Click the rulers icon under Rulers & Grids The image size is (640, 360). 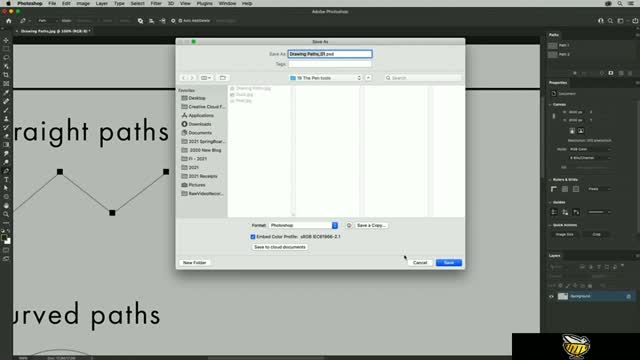554,189
